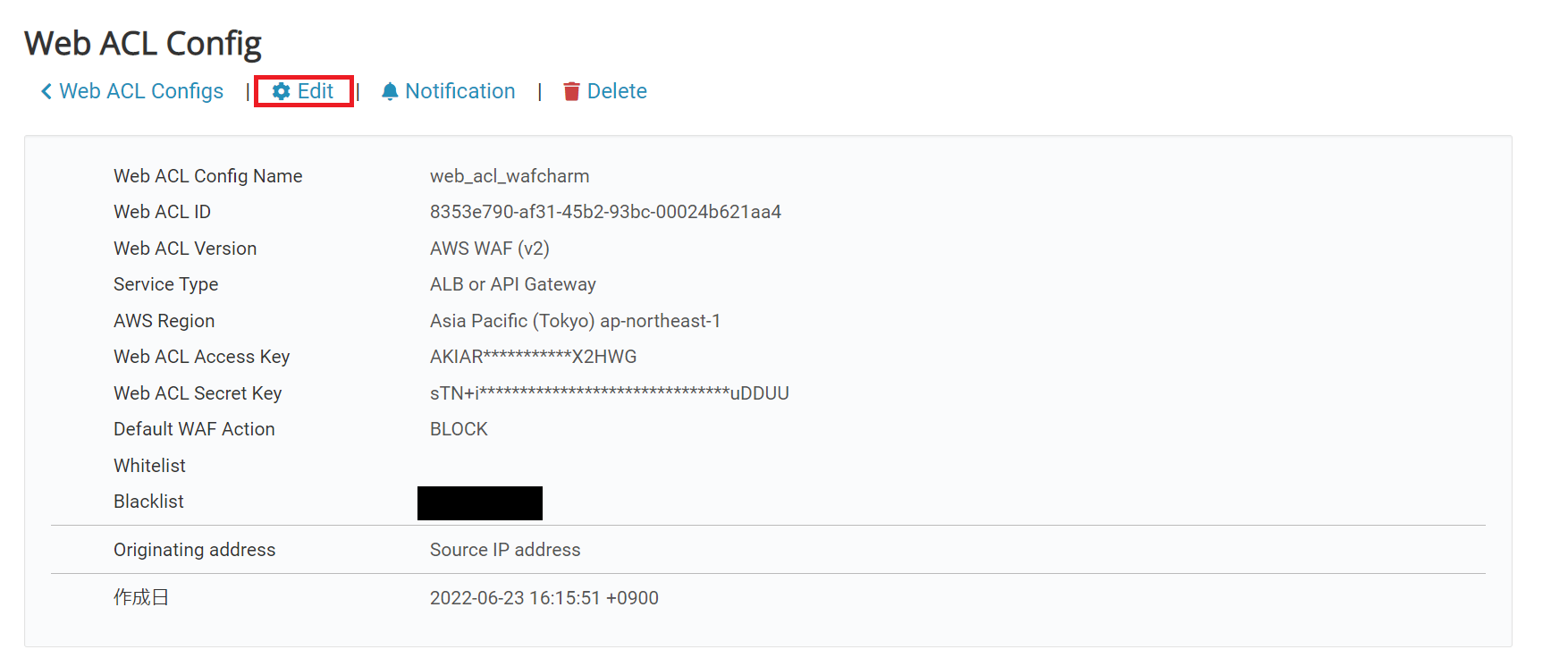
Task: Open notification settings via the bell icon
Action: click(389, 90)
